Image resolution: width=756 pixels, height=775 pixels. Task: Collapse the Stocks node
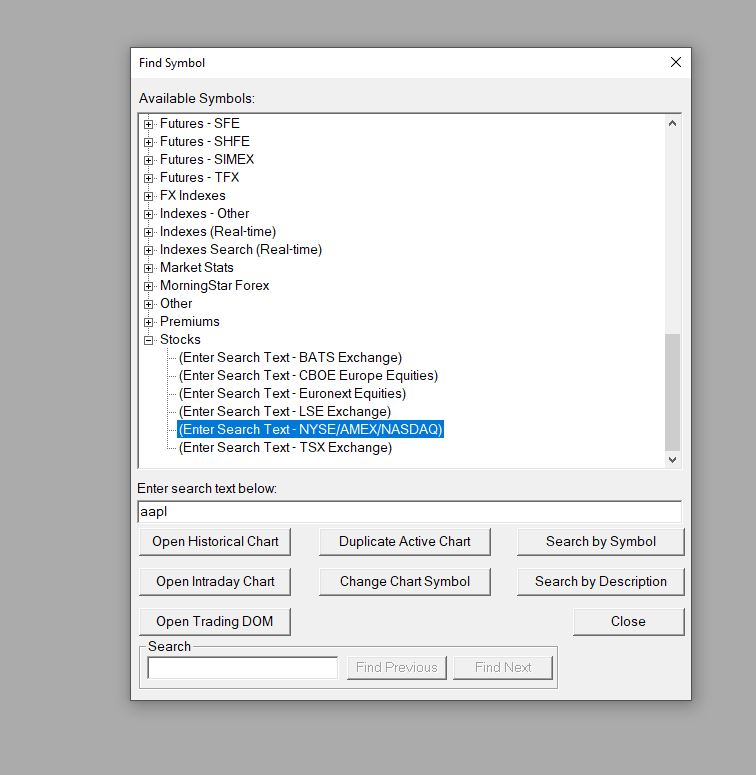[148, 340]
